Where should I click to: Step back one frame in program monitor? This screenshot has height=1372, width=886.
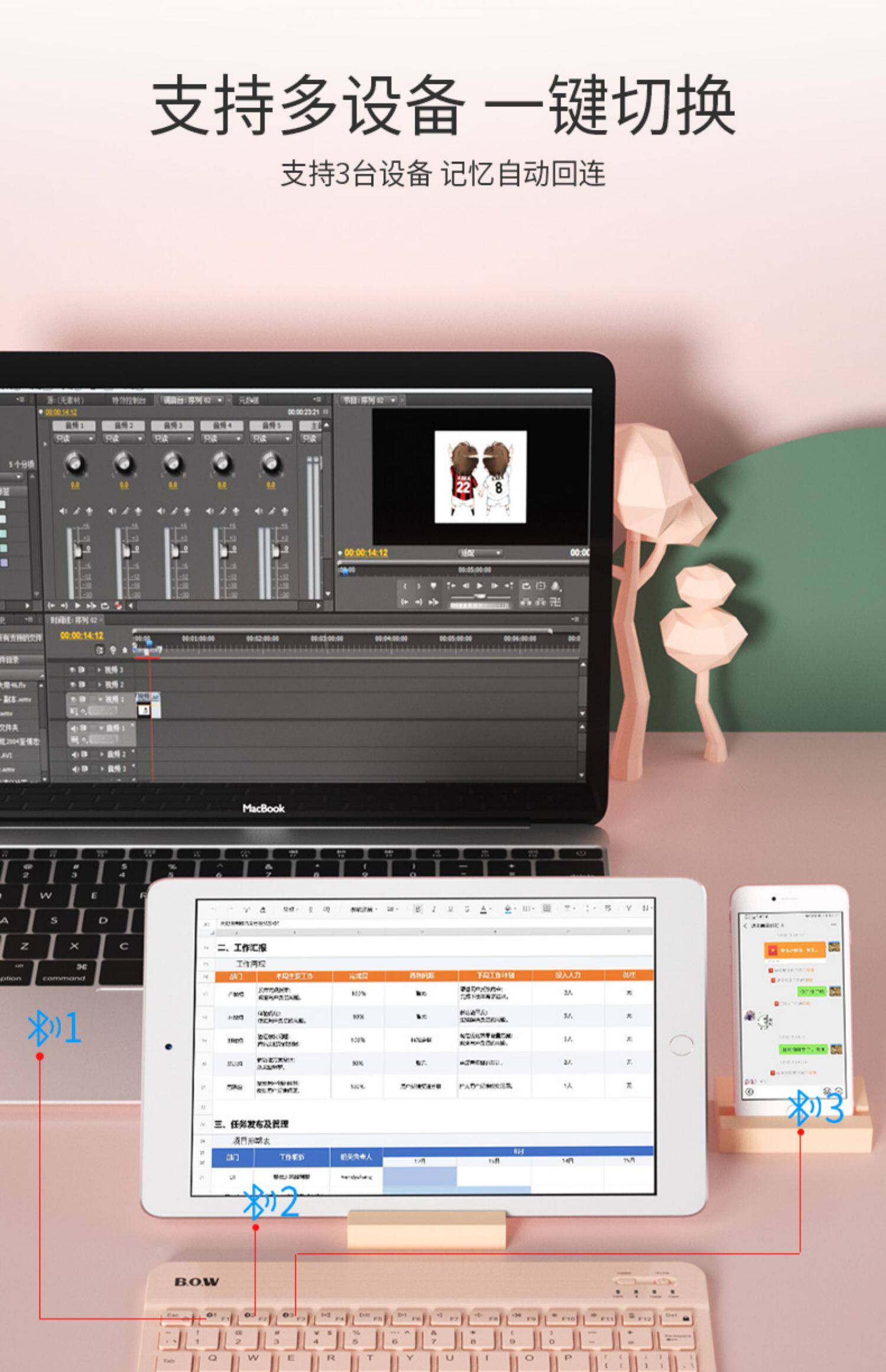465,586
